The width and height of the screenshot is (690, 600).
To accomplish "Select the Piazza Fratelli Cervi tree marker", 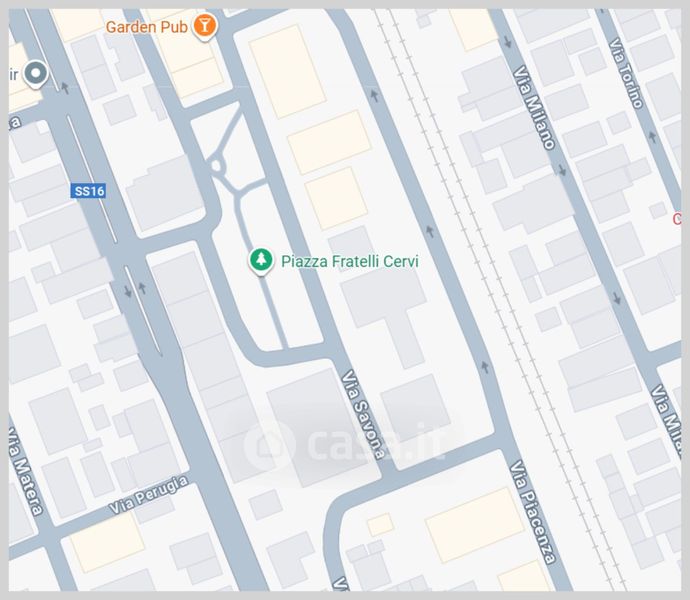I will (261, 261).
